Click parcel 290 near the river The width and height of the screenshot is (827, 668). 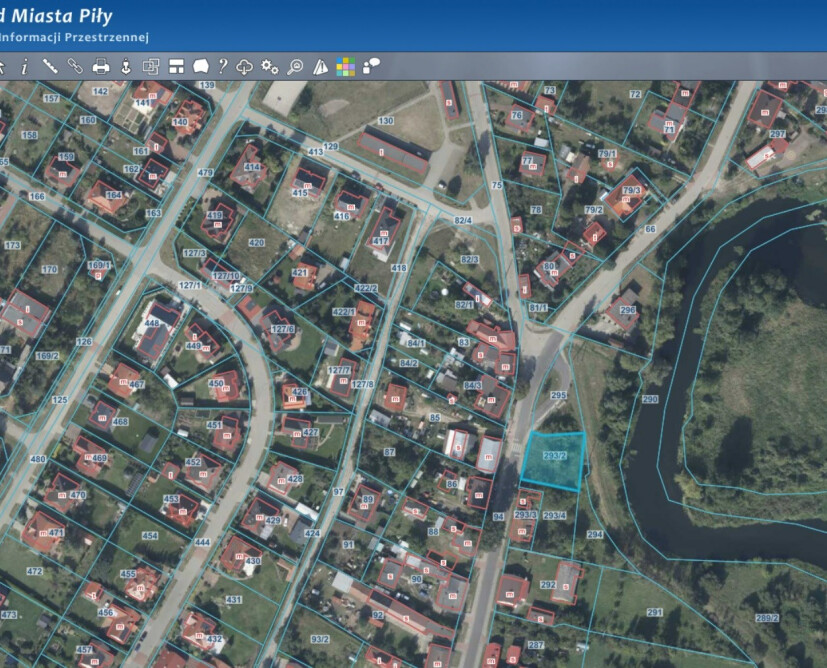click(649, 399)
